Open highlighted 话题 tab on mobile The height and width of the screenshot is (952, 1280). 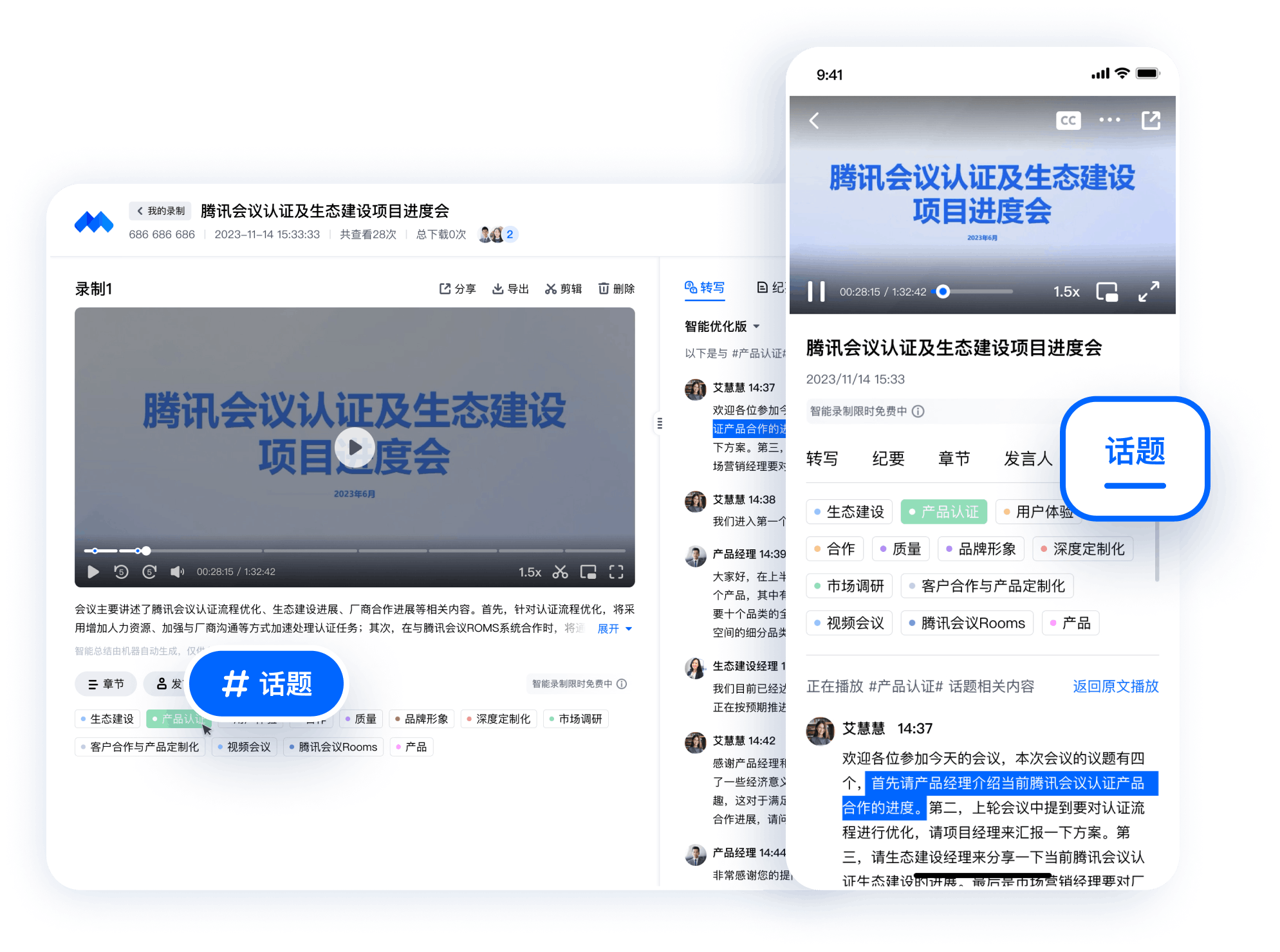[x=1135, y=459]
